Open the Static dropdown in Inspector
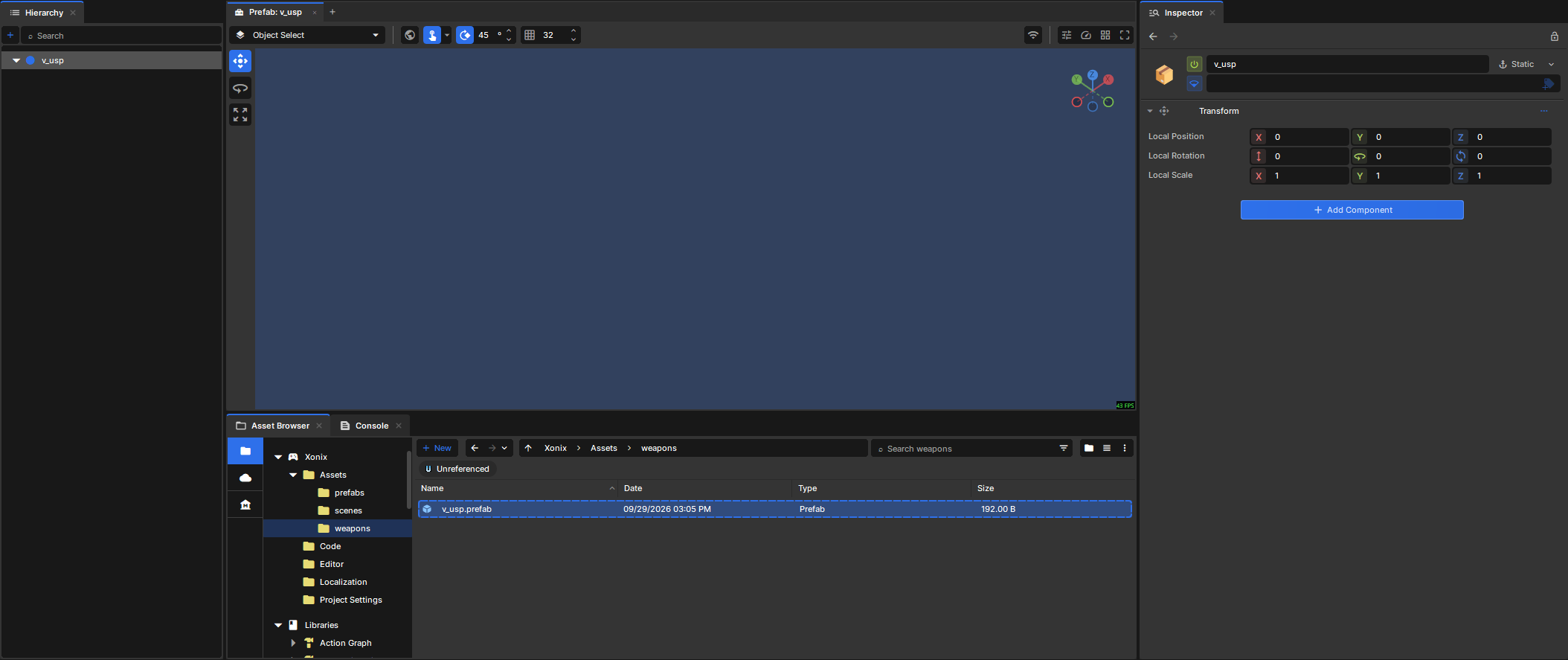Viewport: 1568px width, 660px height. tap(1526, 64)
